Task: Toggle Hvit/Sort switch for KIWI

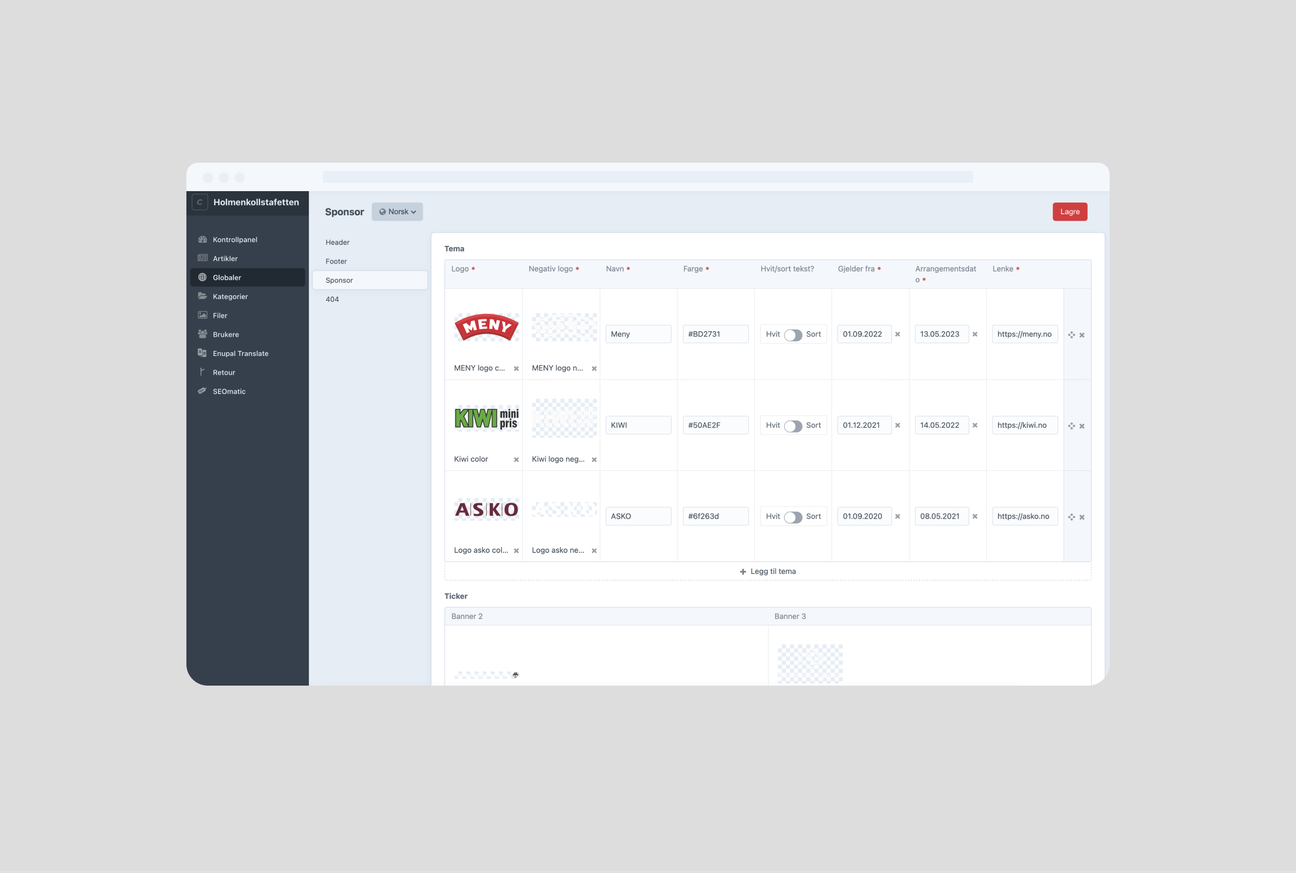Action: (x=793, y=426)
